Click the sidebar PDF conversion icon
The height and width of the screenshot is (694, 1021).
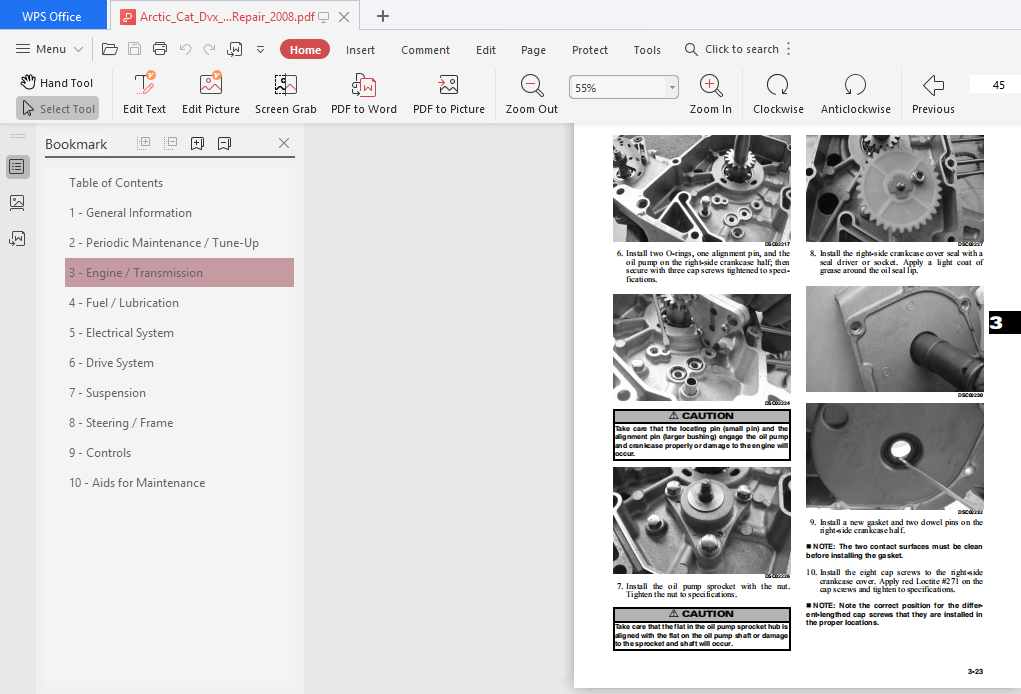coord(18,238)
